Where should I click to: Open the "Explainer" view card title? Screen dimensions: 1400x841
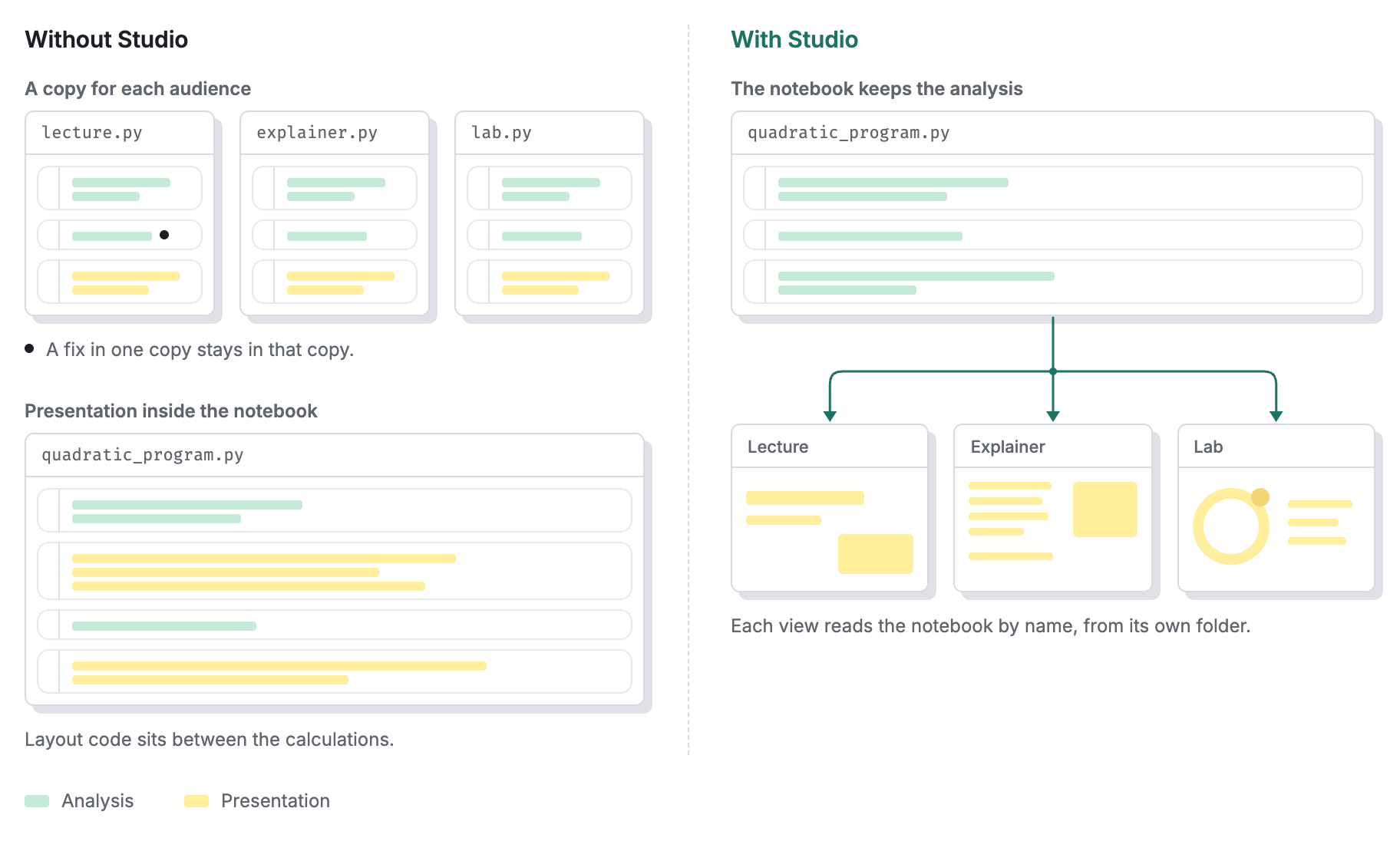1008,447
